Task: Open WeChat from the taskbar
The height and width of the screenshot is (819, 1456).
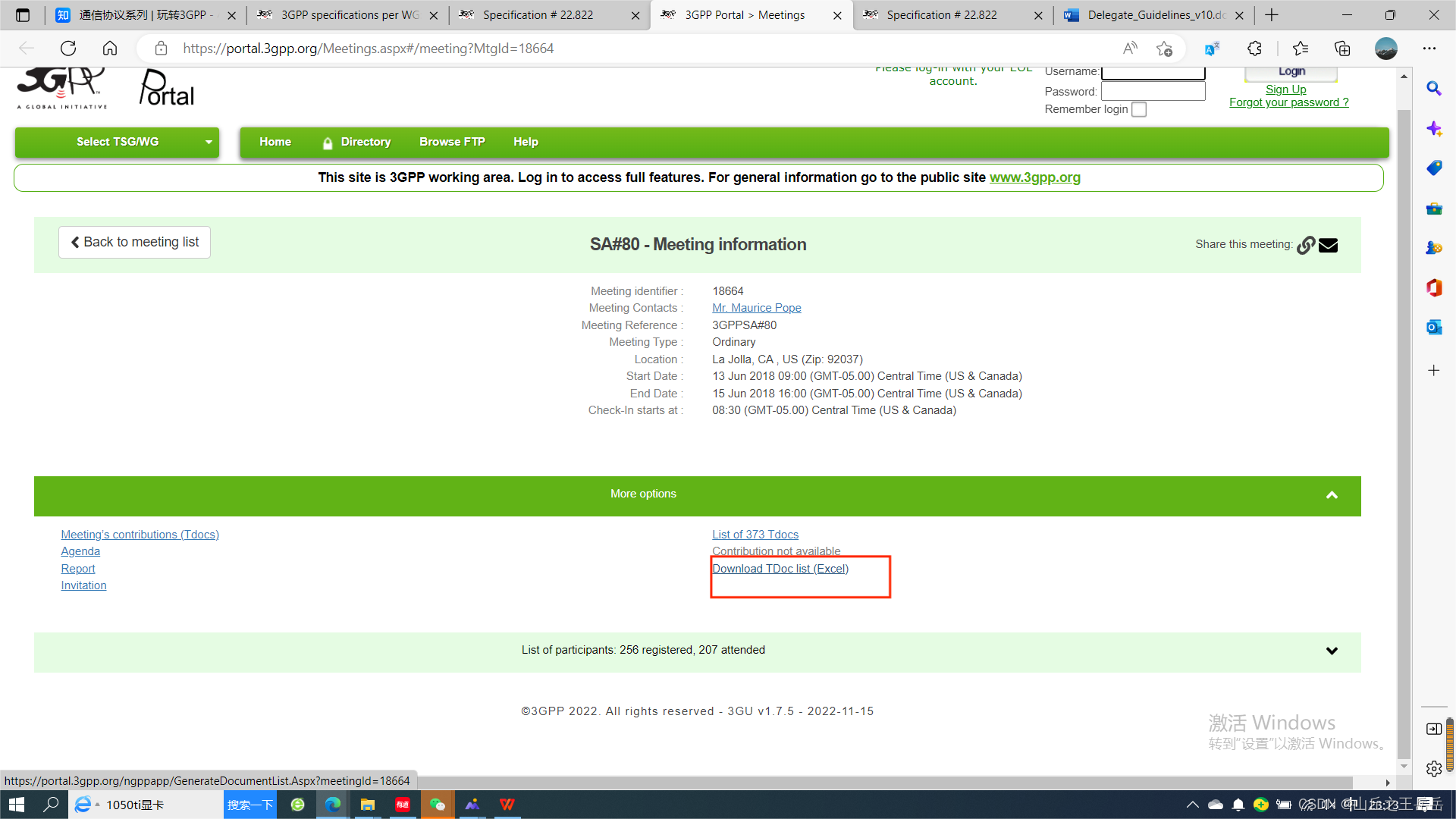Action: coord(438,805)
